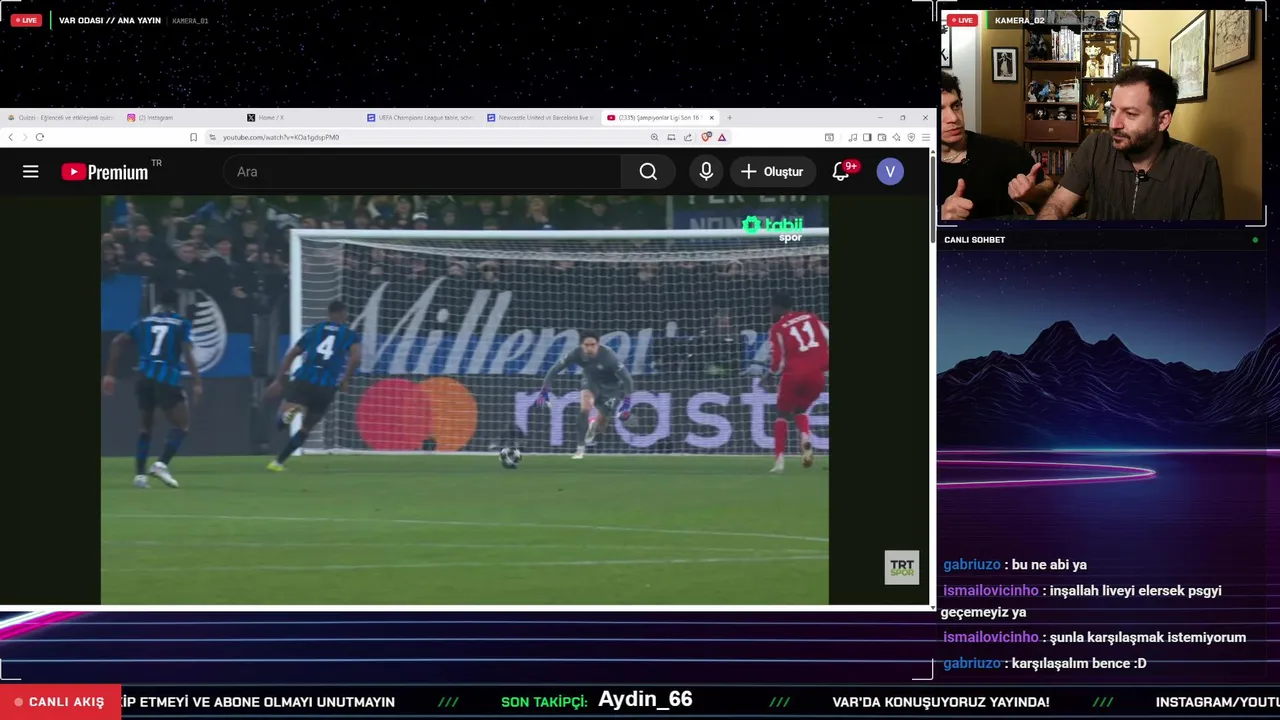Open Brave Wallet icon in toolbar
Screen dimensions: 1280x720
881,137
